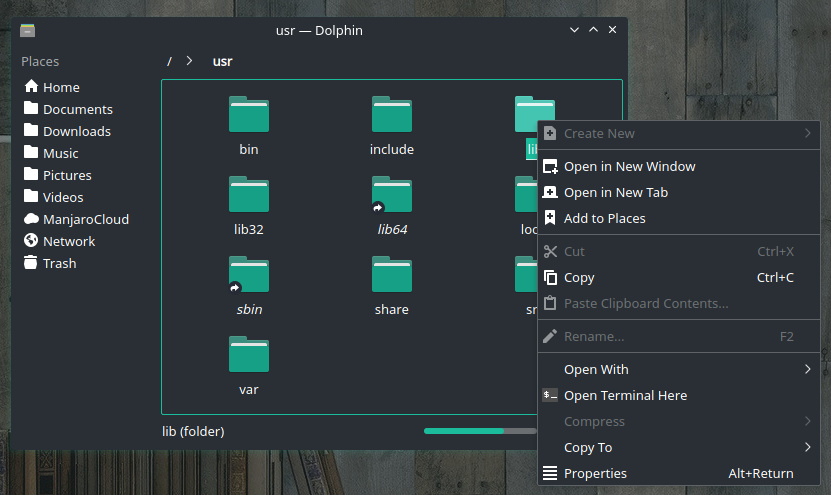Minimize the Dolphin window
This screenshot has height=495, width=831.
pyautogui.click(x=574, y=30)
